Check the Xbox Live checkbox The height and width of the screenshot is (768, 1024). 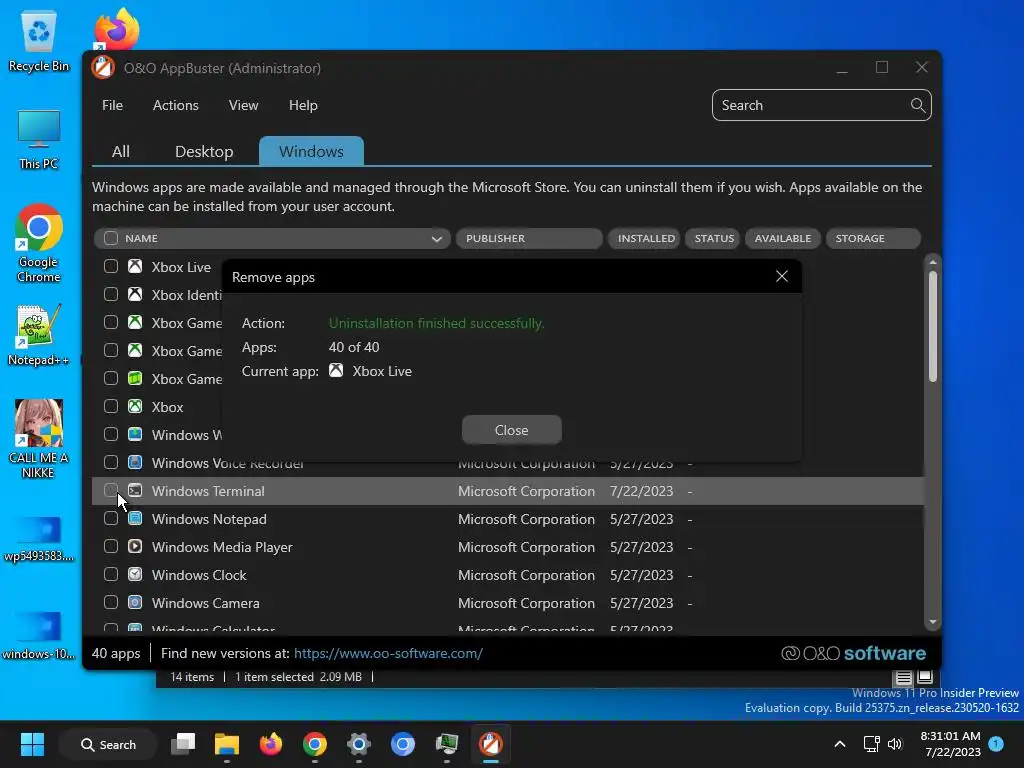point(111,266)
